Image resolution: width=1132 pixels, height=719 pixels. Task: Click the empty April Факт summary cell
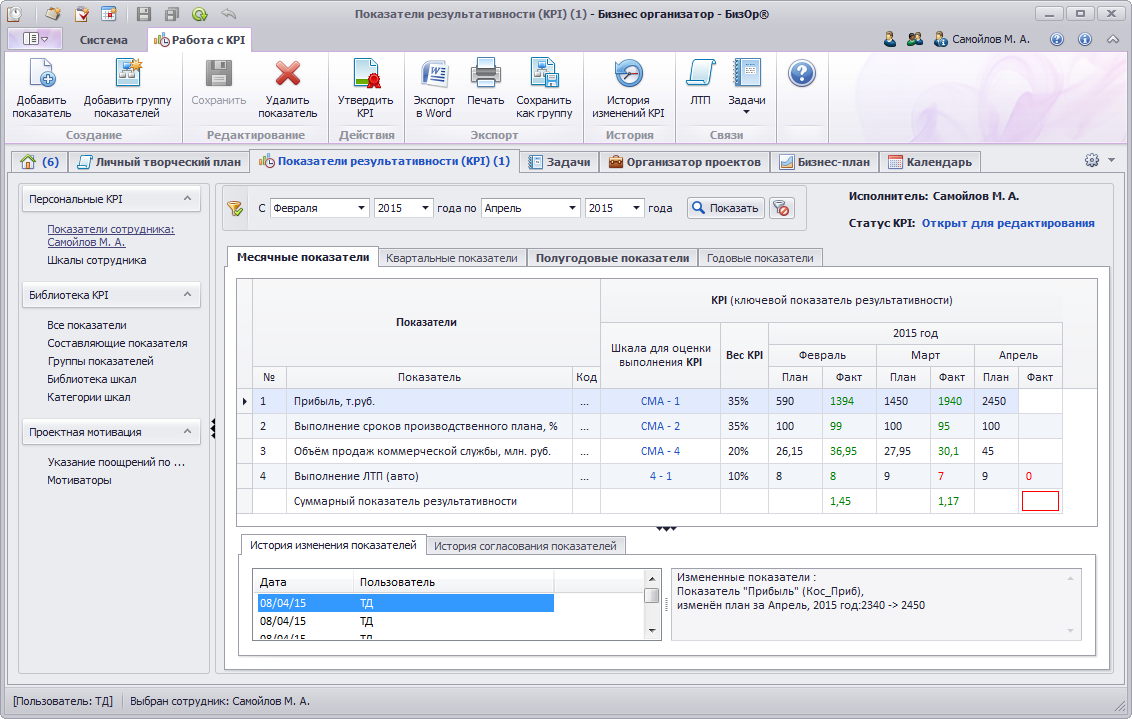tap(1040, 501)
